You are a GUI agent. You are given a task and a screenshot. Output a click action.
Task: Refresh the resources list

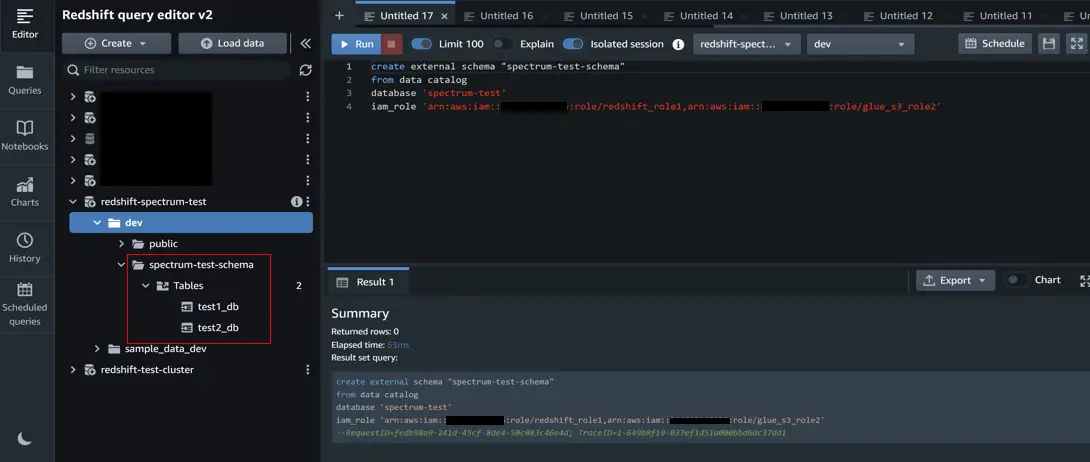pyautogui.click(x=305, y=70)
